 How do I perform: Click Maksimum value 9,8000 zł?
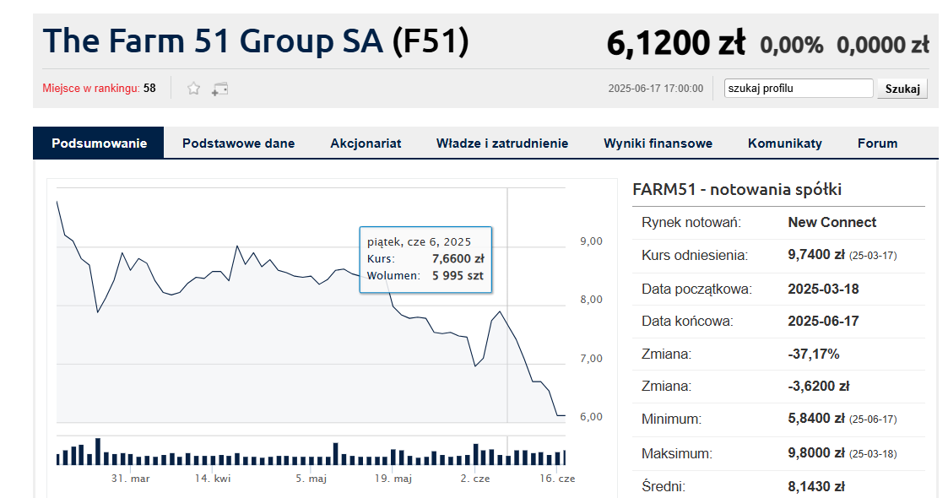[816, 453]
